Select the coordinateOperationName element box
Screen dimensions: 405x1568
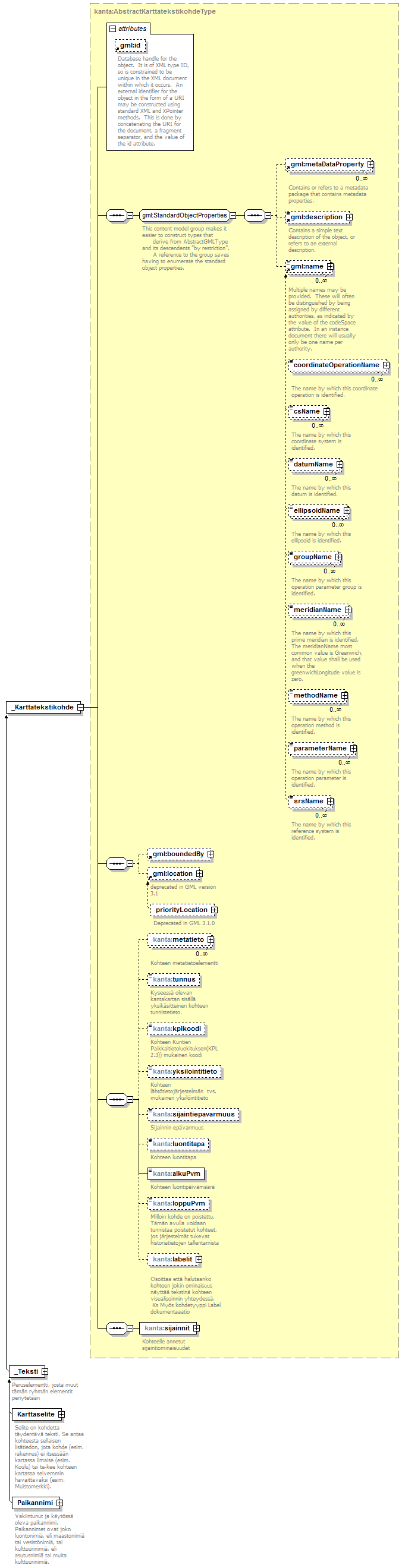pyautogui.click(x=339, y=365)
